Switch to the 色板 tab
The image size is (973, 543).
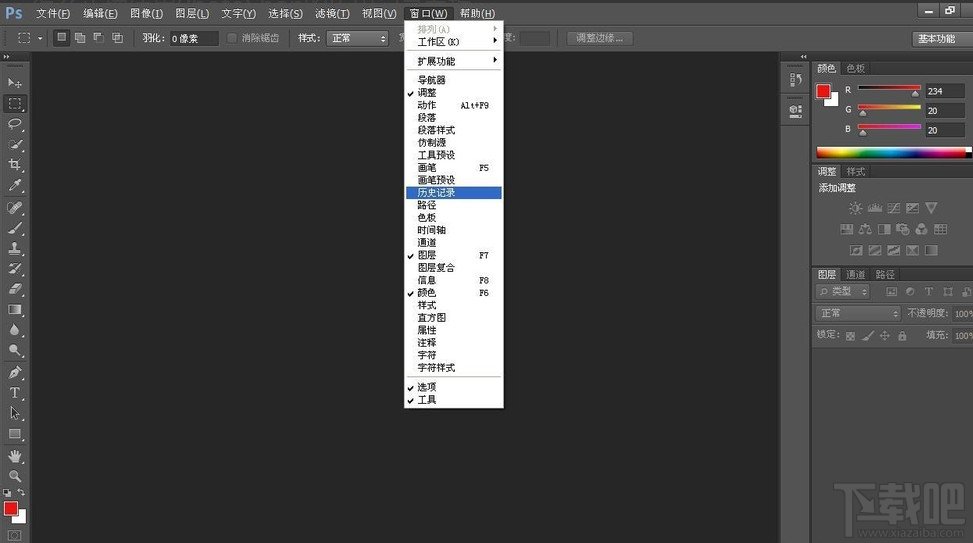tap(856, 68)
